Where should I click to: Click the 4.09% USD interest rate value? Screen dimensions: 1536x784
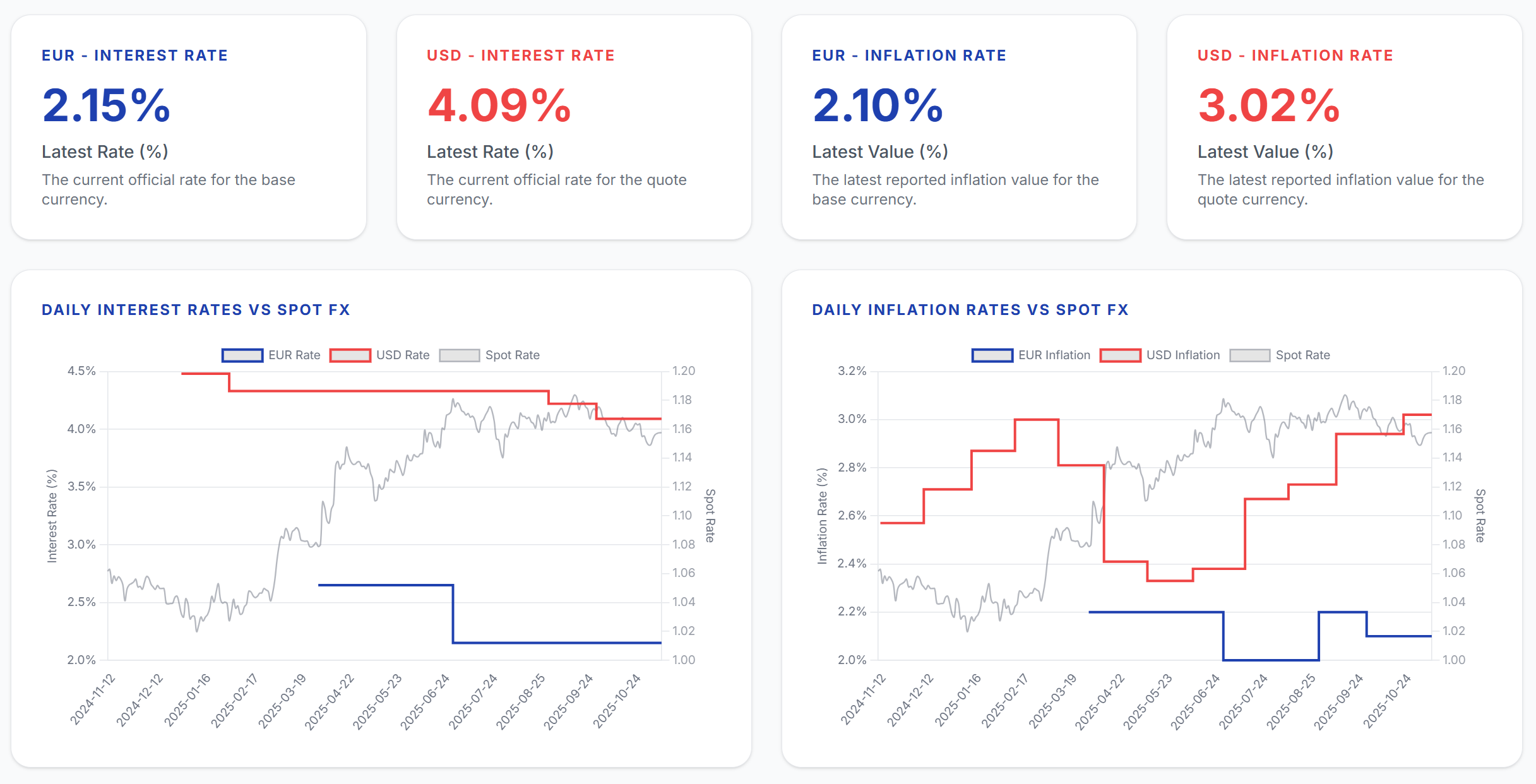coord(499,105)
